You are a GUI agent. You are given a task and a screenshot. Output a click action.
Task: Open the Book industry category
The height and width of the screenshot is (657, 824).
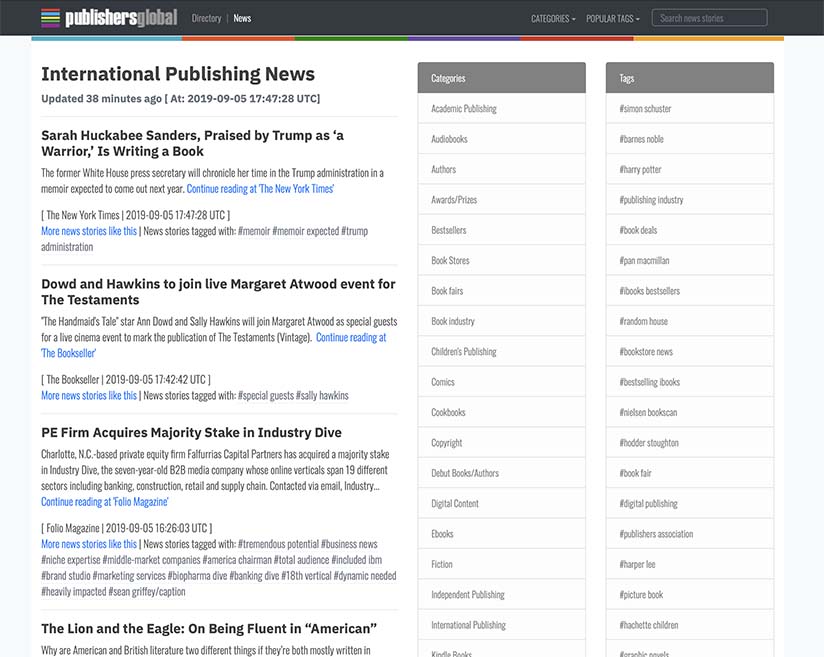click(x=501, y=321)
